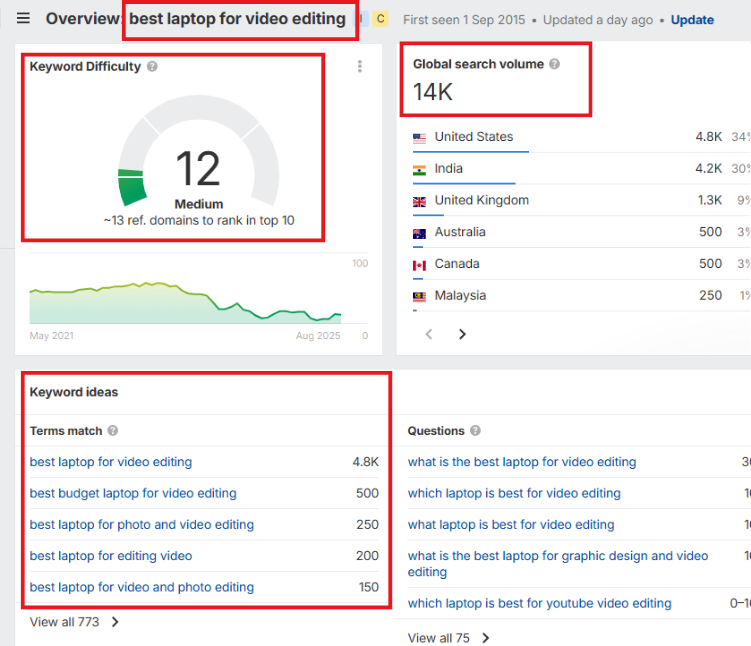751x646 pixels.
Task: Open 'best budget laptop for video editing' link
Action: tap(133, 493)
